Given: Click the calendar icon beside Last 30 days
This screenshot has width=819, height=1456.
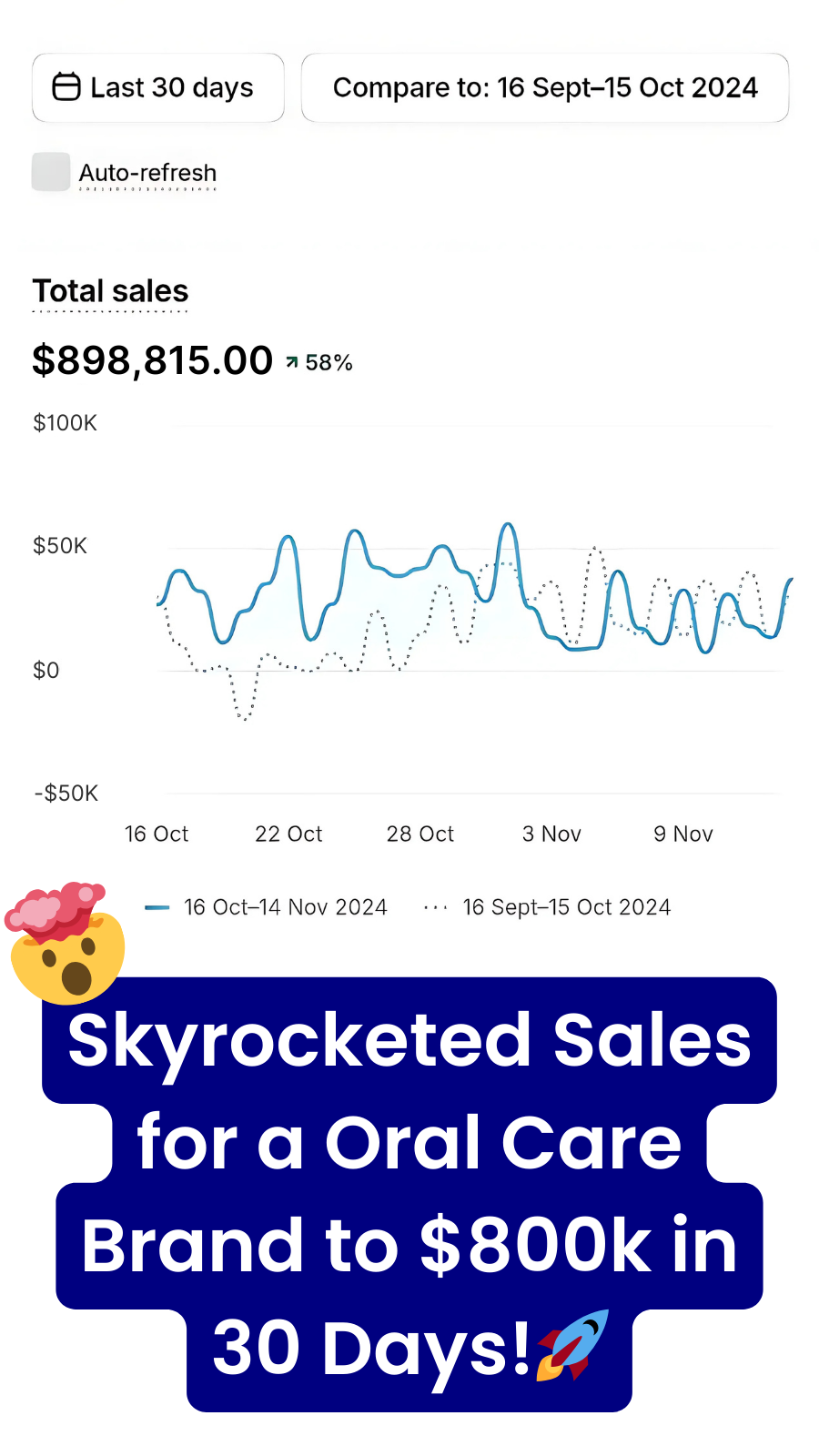Looking at the screenshot, I should click(66, 87).
